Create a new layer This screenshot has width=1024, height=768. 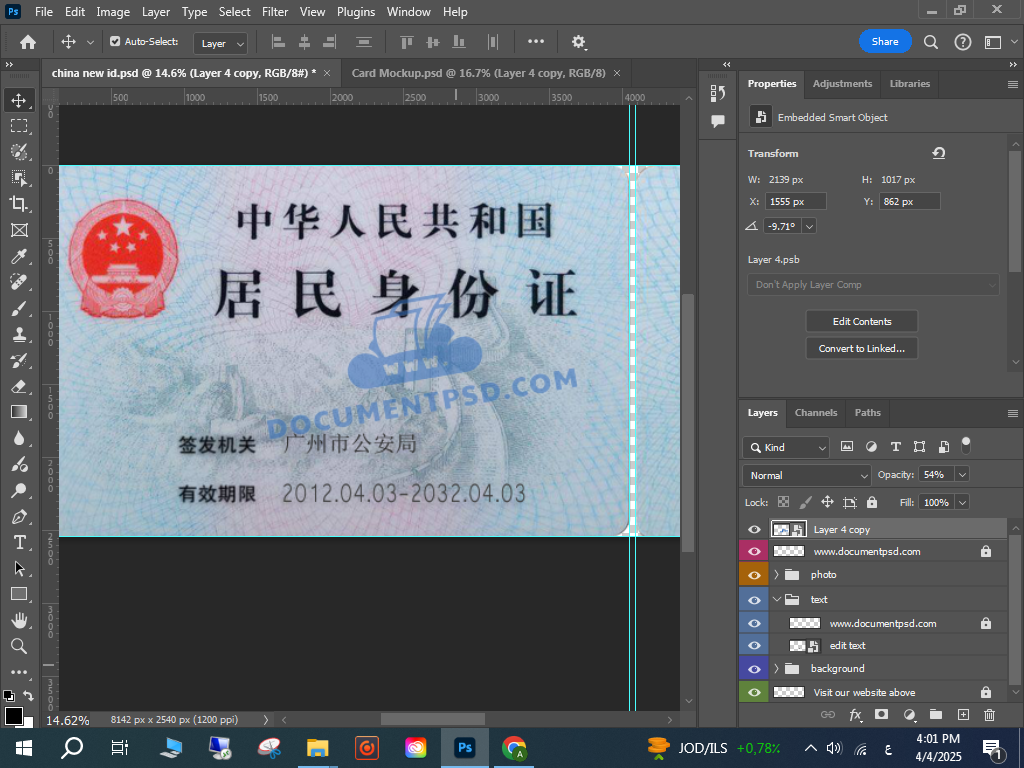click(x=963, y=714)
